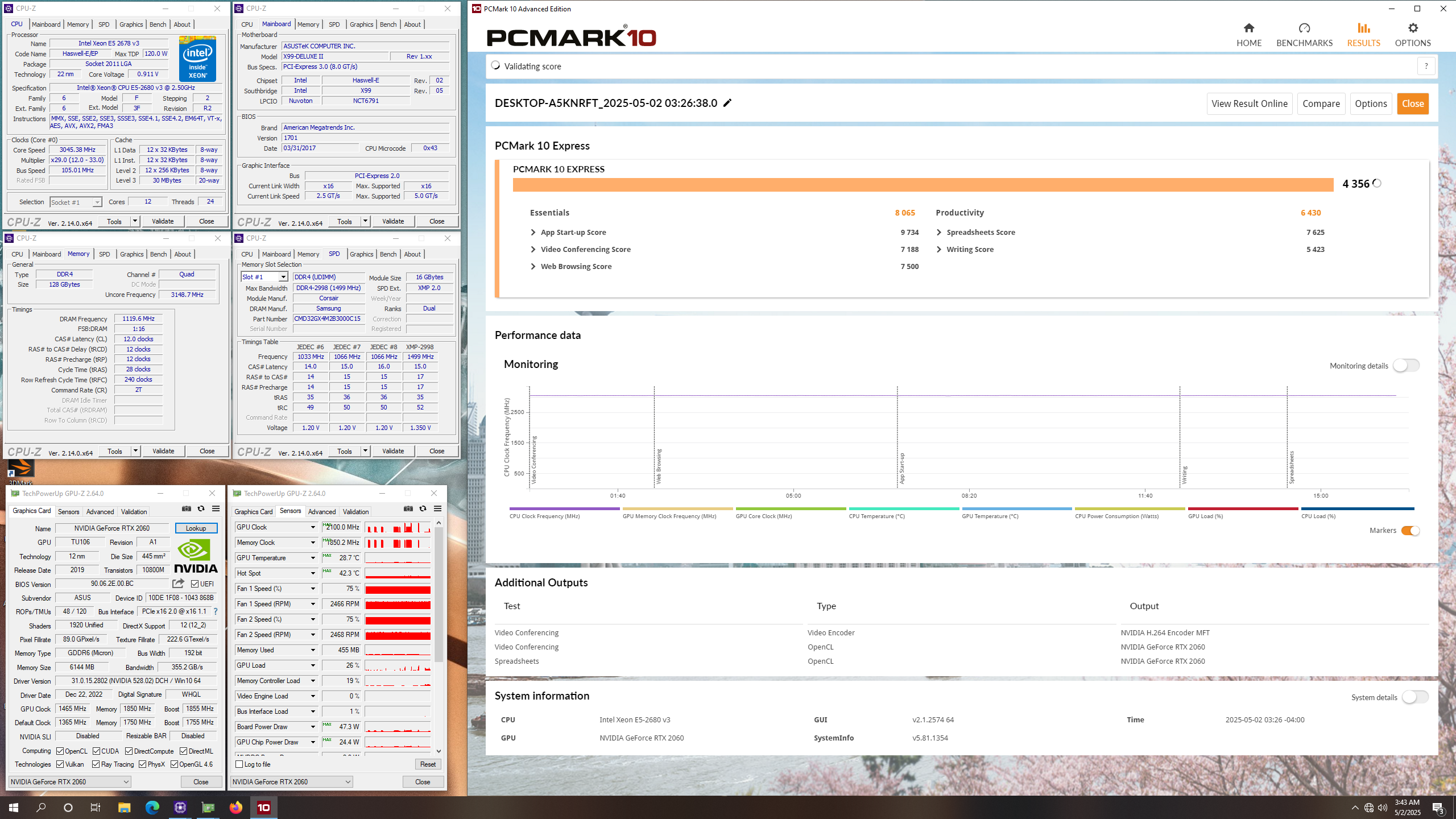Screen dimensions: 1456x819
Task: Open hamburger menu in GPU-Z Graphics Card window
Action: [x=216, y=508]
